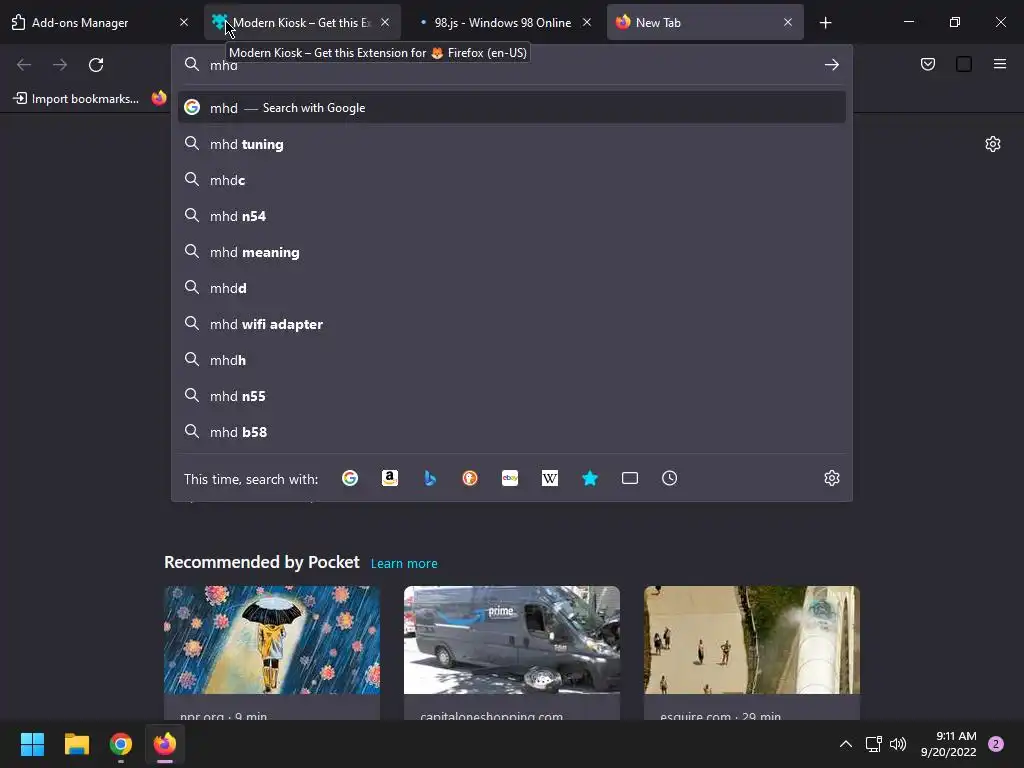
Task: Reload the current page
Action: point(96,65)
